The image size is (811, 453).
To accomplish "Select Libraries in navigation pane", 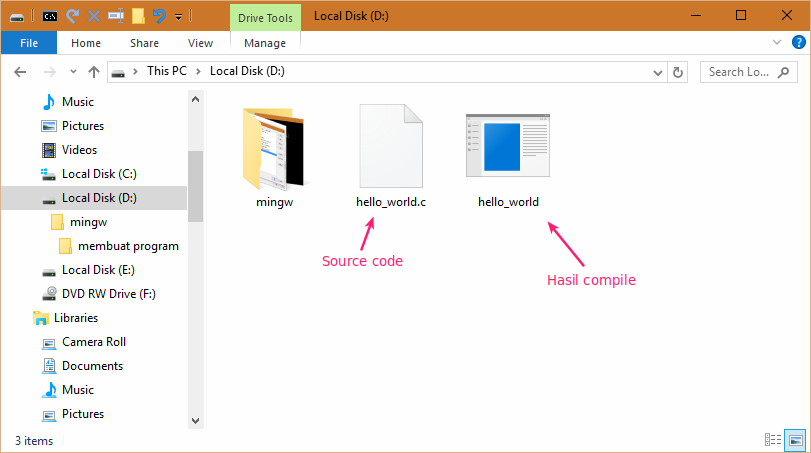I will 76,318.
